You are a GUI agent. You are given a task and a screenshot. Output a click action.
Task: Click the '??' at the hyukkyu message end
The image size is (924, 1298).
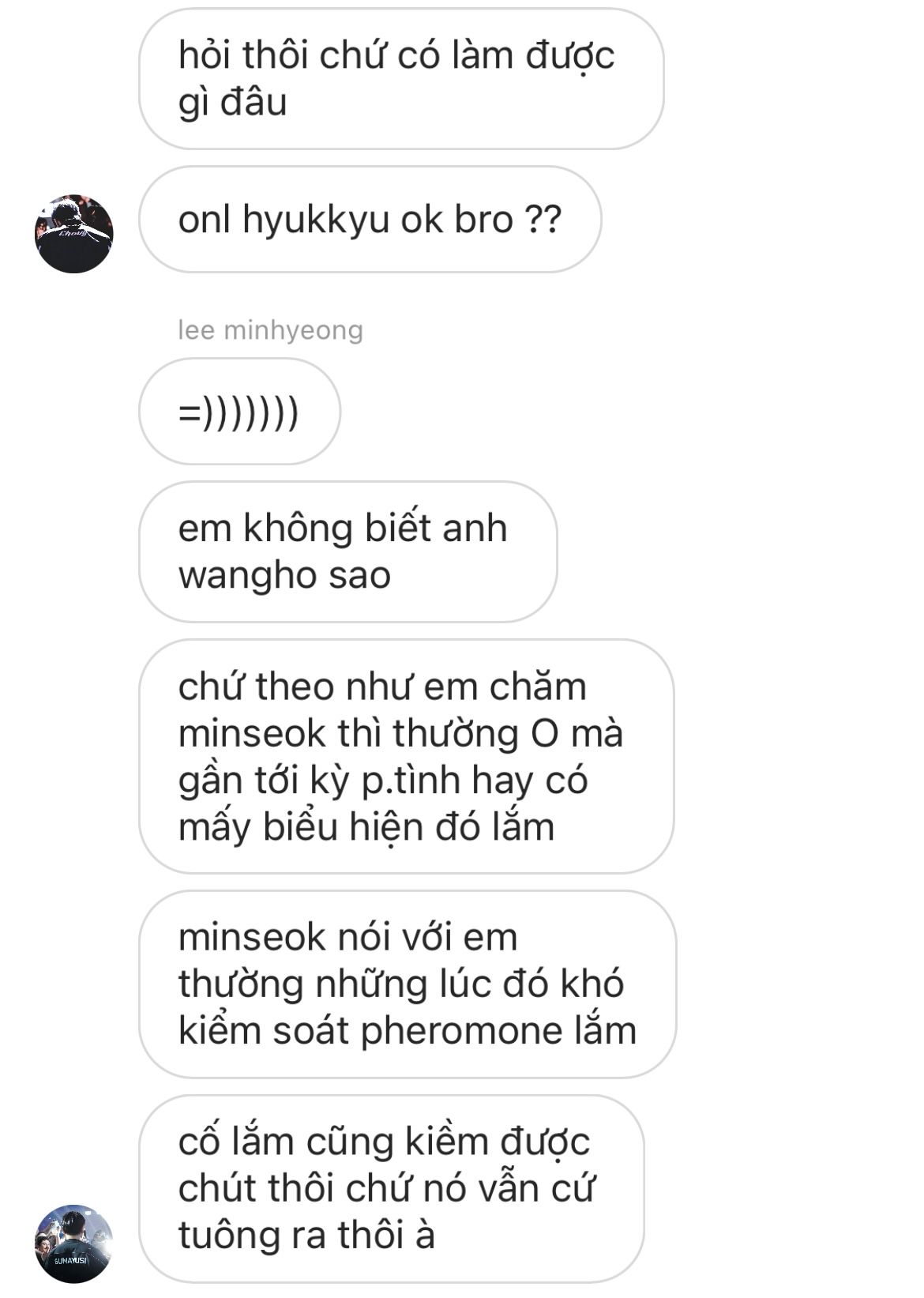543,219
